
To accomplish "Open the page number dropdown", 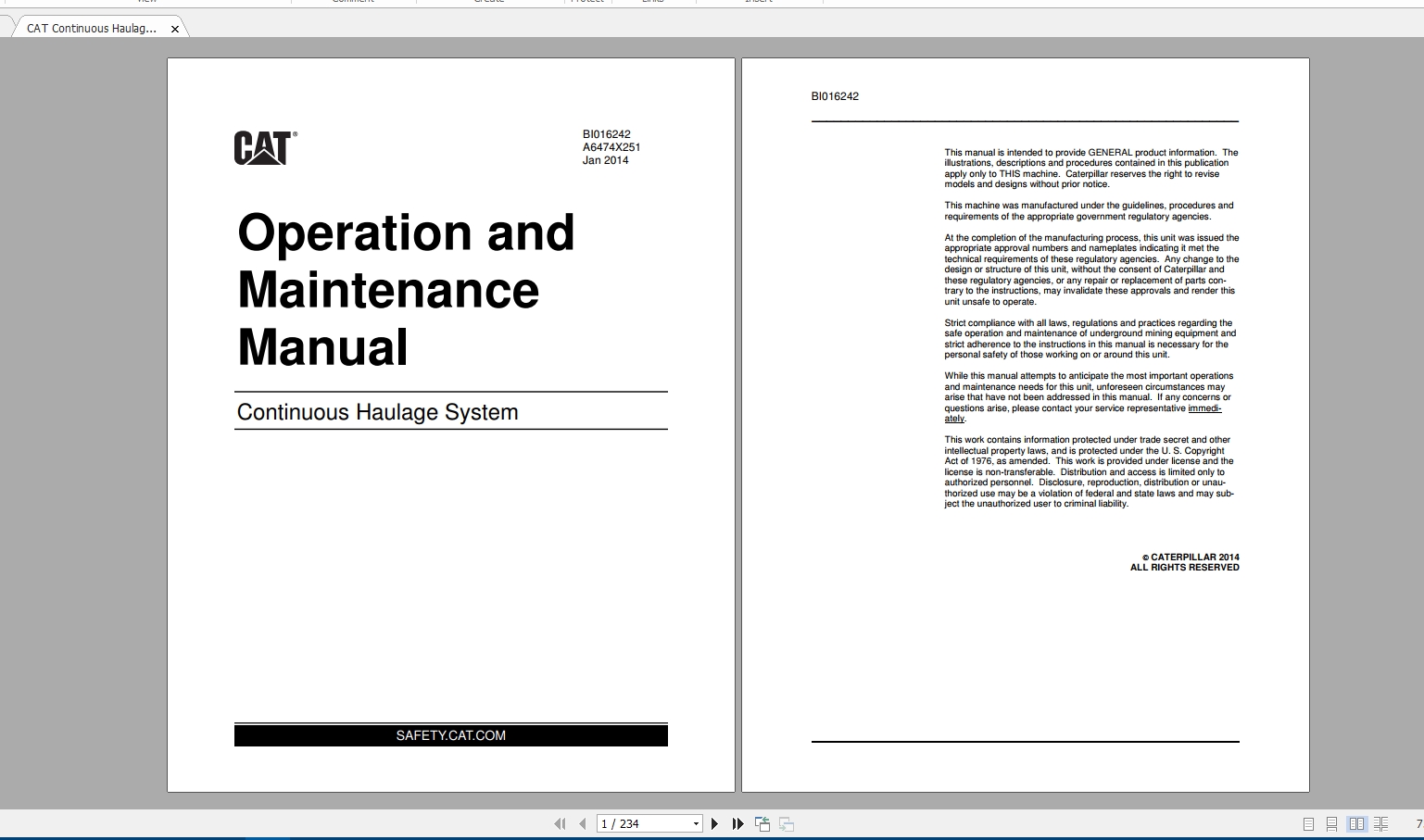I will click(696, 823).
